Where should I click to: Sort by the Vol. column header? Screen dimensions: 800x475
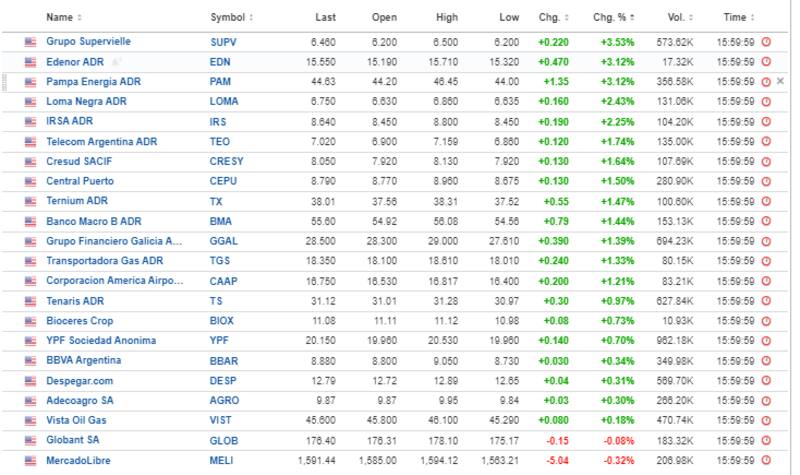[x=675, y=17]
